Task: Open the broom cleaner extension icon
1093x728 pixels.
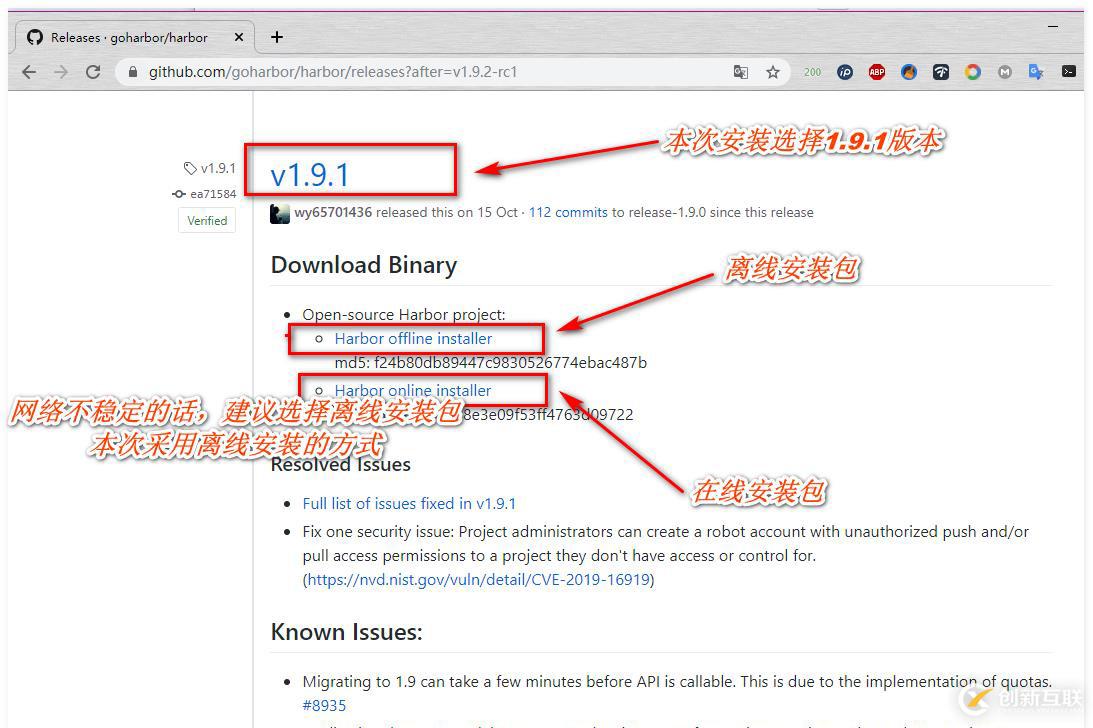Action: 909,72
